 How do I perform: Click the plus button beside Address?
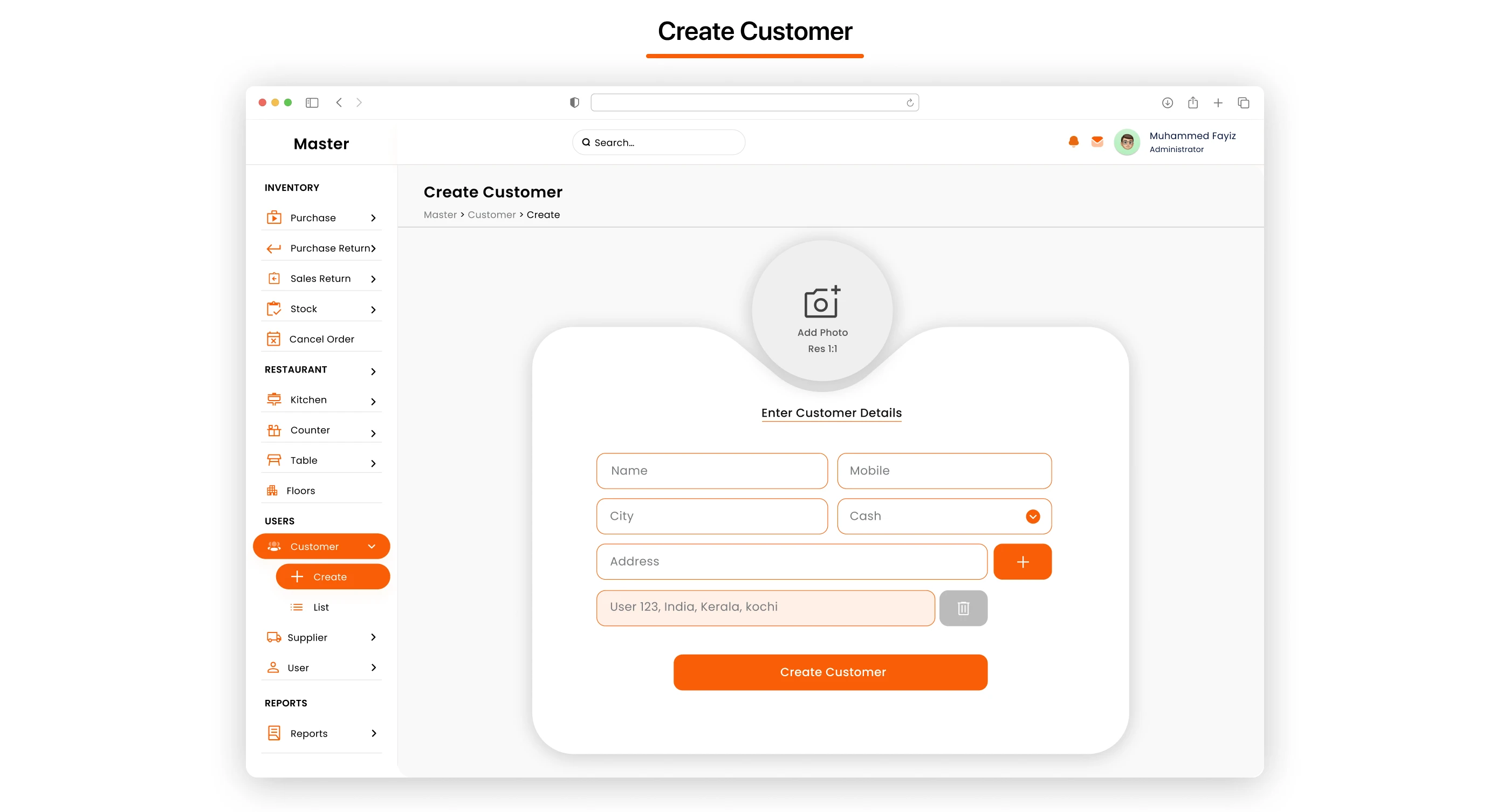point(1022,562)
